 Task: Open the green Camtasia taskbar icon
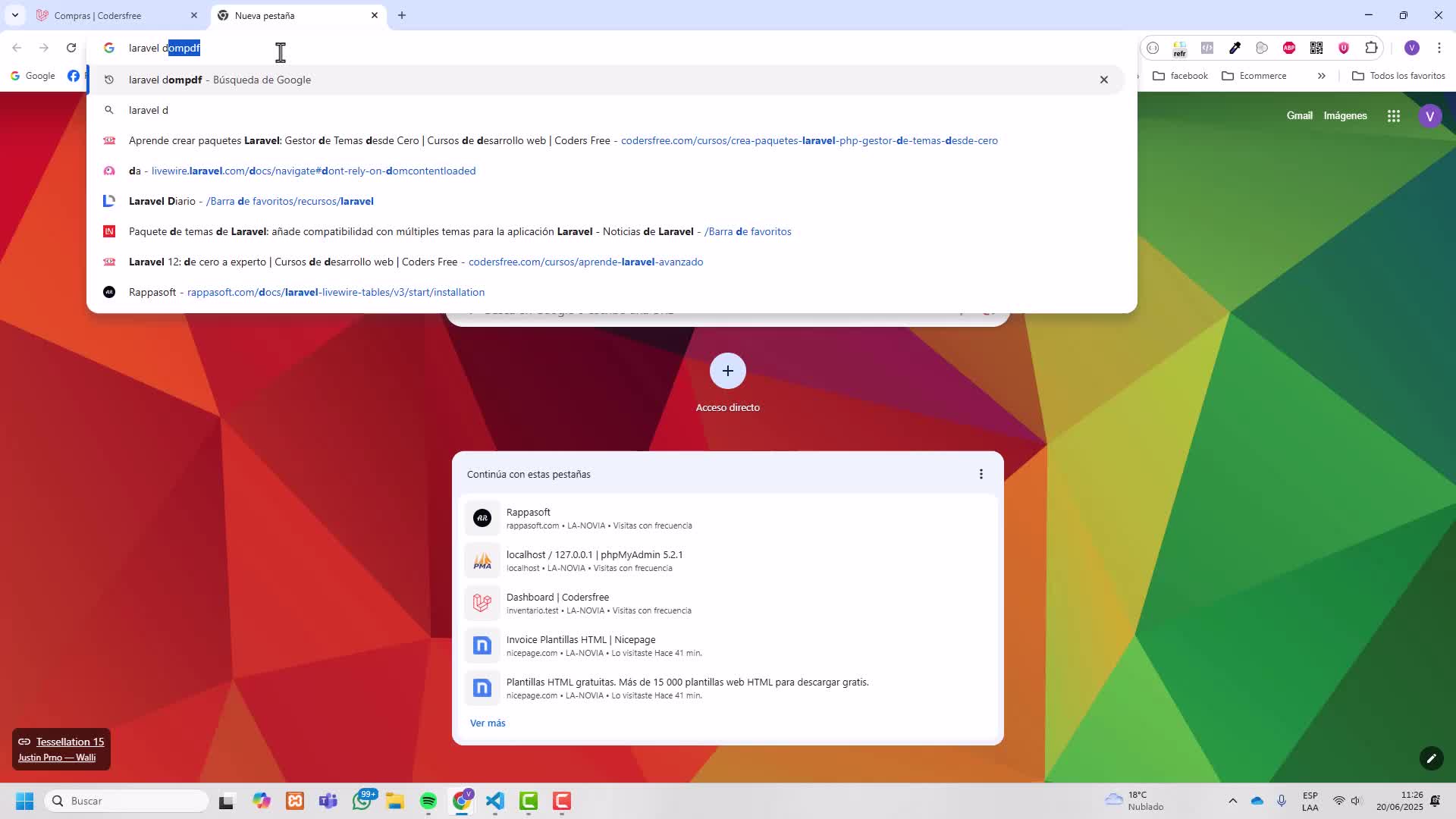click(529, 801)
